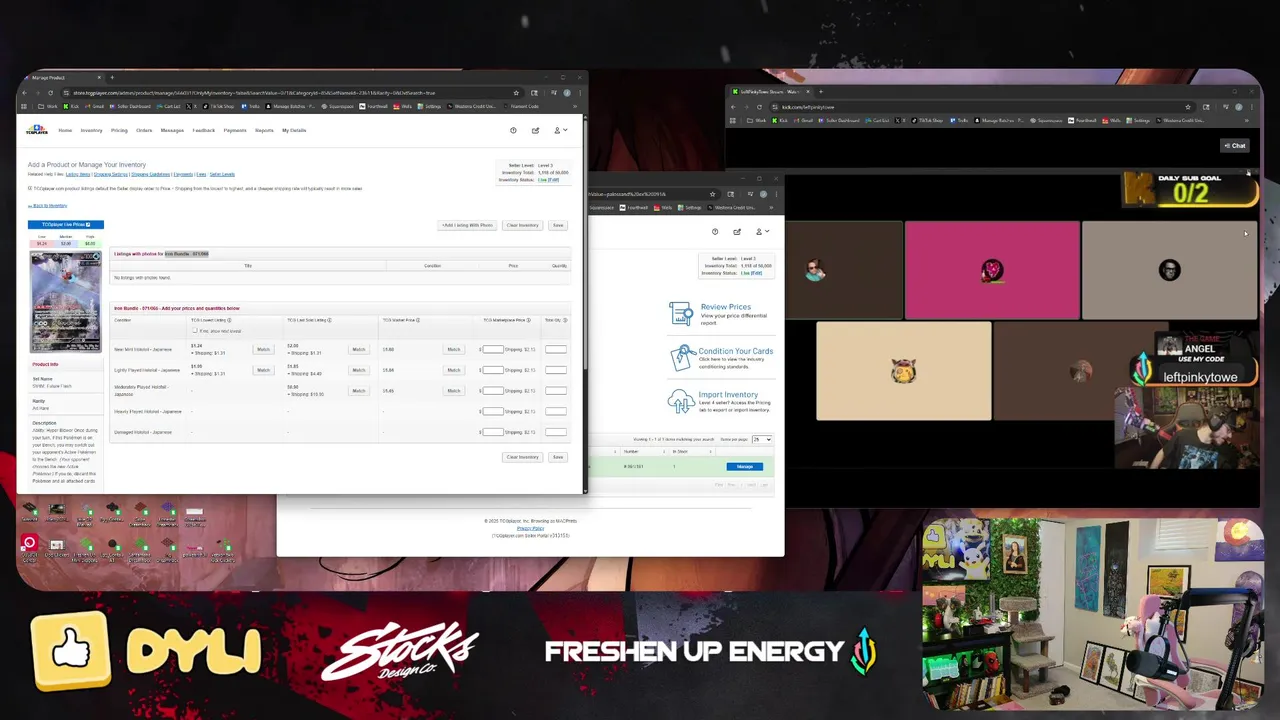
Task: Open the TikTok Shop bookmark in the front TCGplayer window
Action: 218,106
